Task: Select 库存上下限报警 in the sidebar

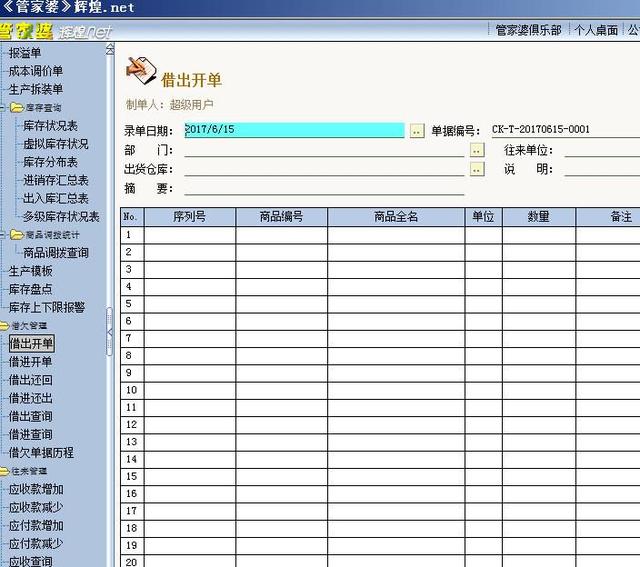Action: 47,307
